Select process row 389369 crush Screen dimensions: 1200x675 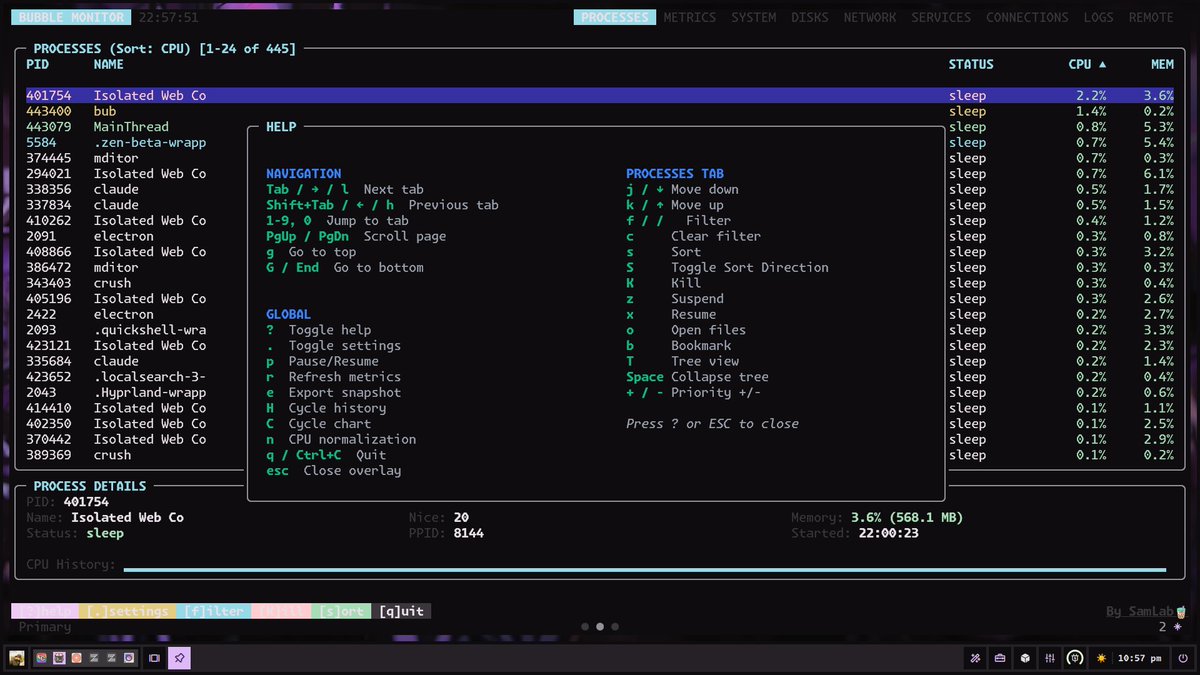click(600, 455)
